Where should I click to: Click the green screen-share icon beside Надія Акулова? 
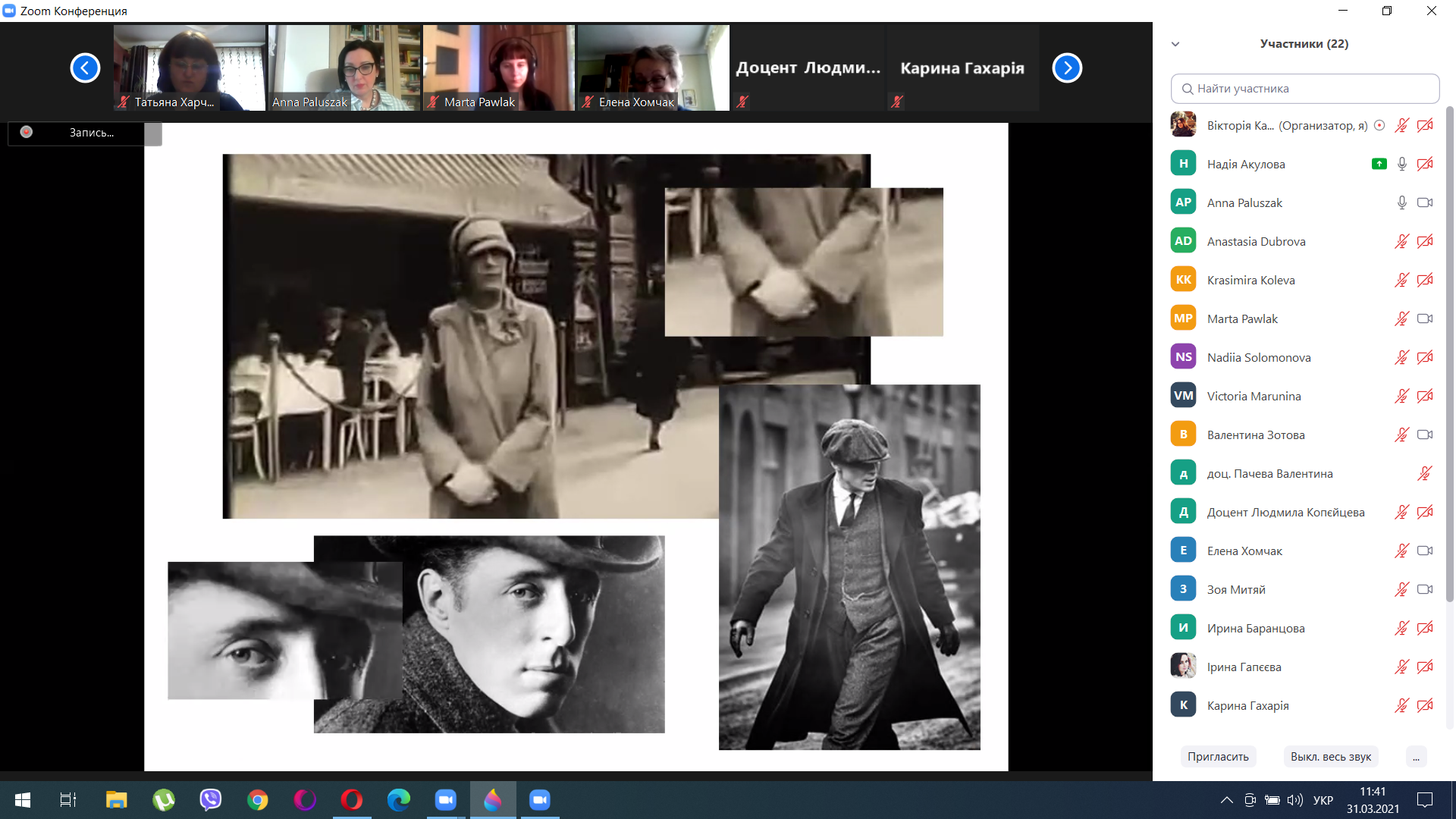click(x=1379, y=164)
